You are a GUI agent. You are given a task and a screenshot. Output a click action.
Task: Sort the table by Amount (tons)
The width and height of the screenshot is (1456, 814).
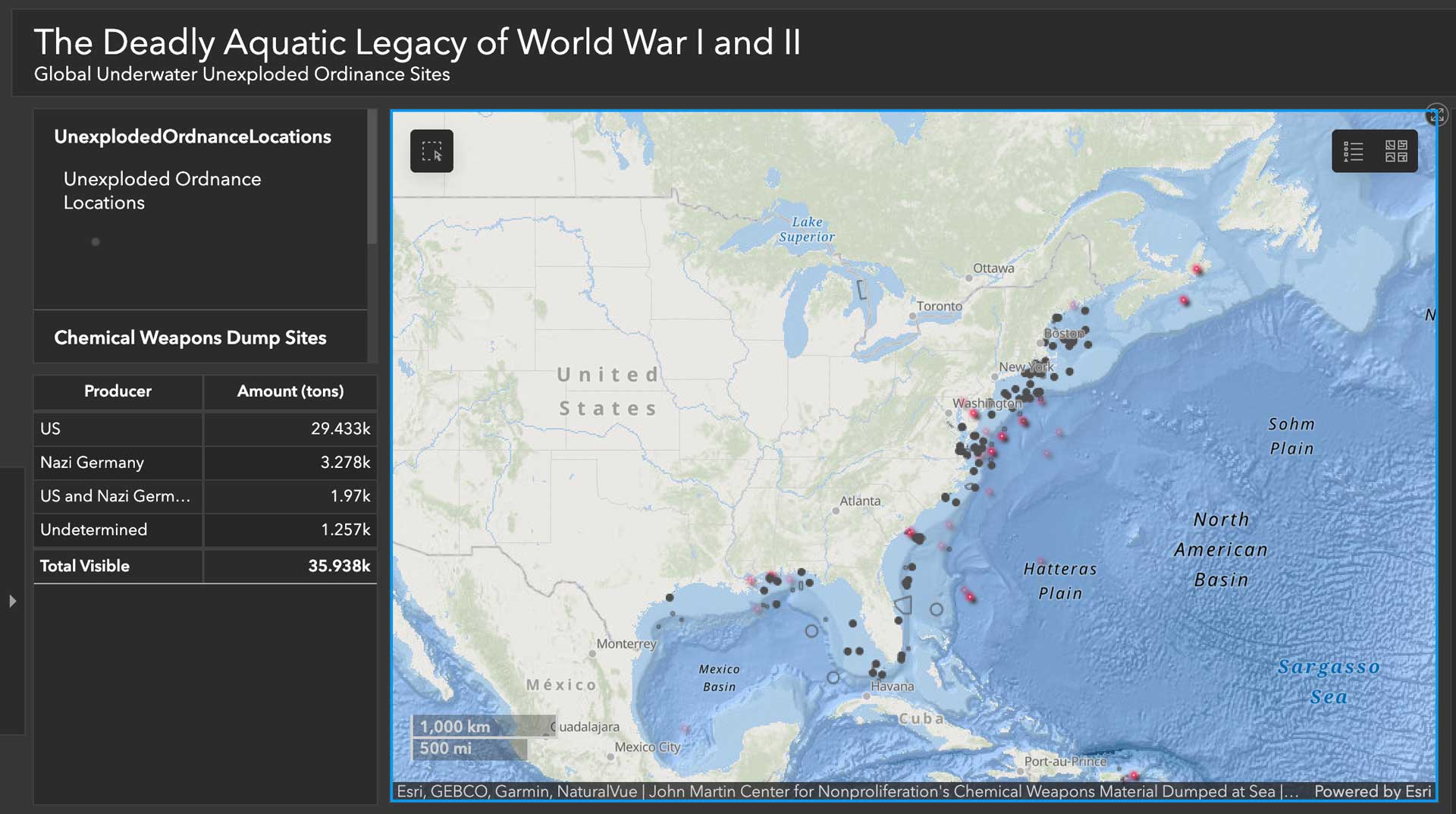pyautogui.click(x=290, y=391)
